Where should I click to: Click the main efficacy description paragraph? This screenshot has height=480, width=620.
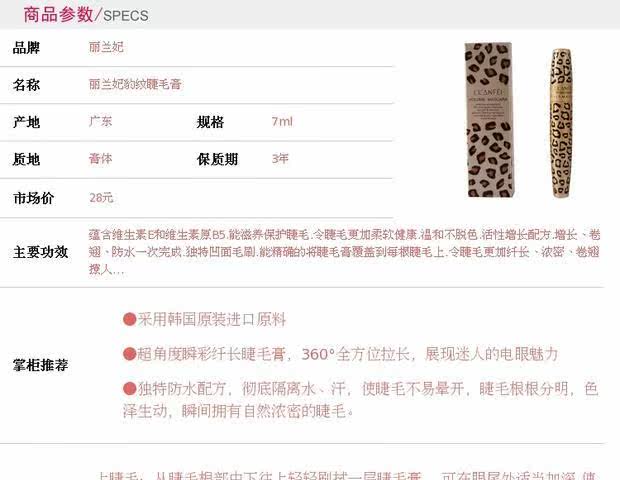pos(344,252)
